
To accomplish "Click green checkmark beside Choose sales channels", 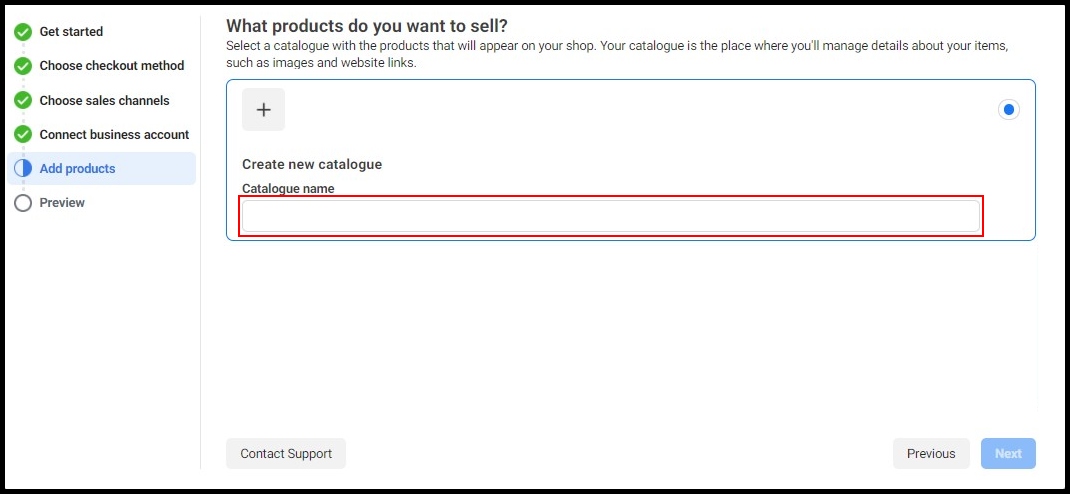I will (23, 100).
